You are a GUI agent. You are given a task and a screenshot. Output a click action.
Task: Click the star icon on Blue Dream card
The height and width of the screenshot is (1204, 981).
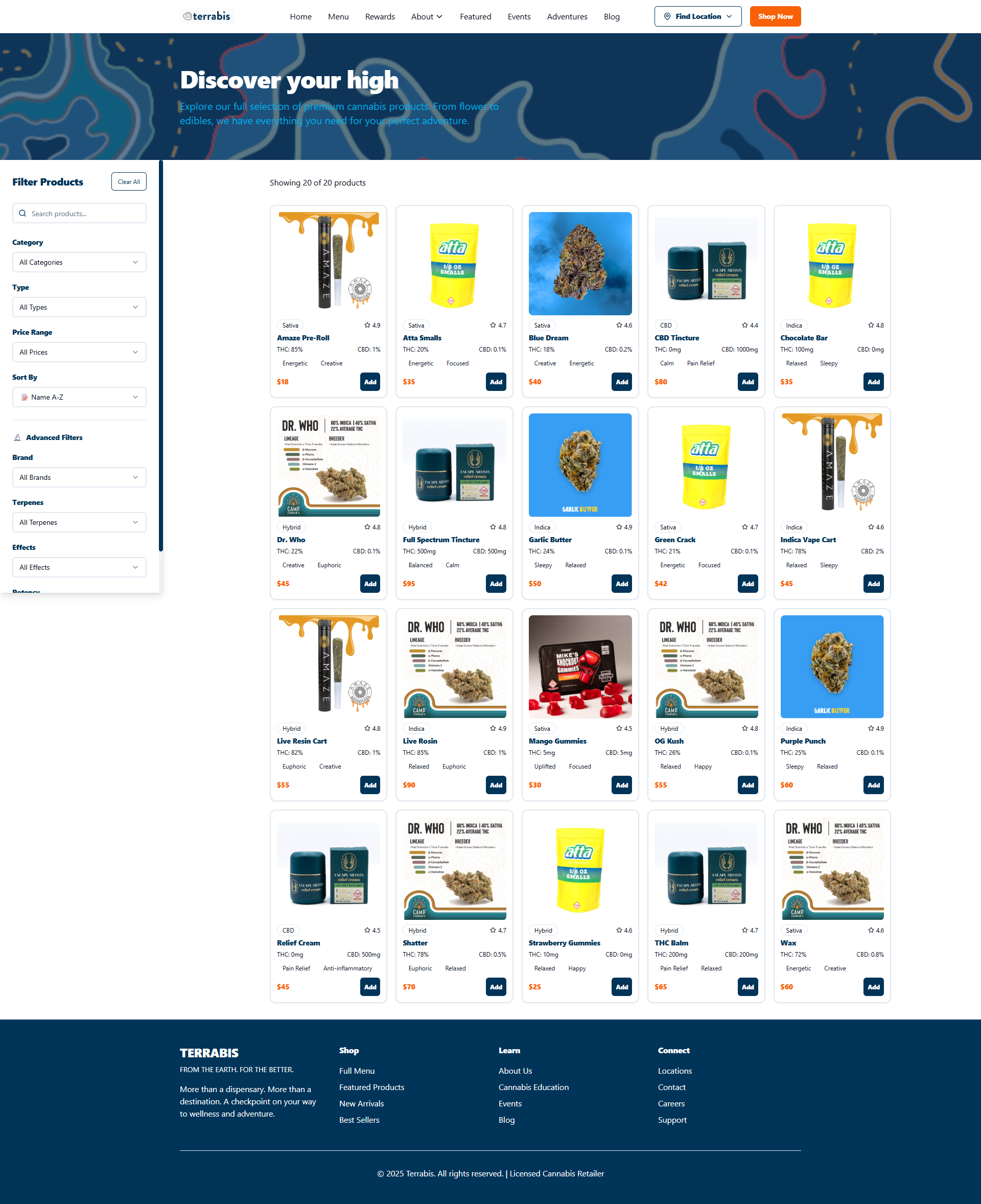coord(619,325)
